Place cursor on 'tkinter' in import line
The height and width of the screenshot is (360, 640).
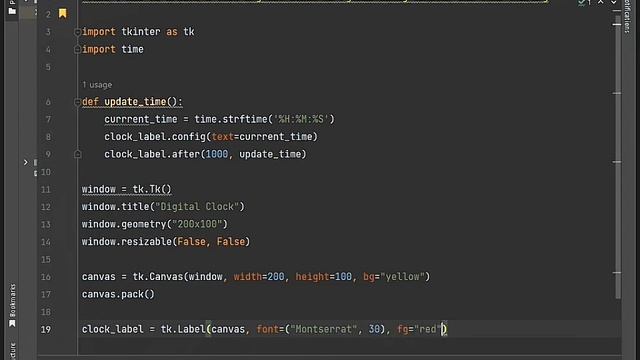click(x=141, y=32)
